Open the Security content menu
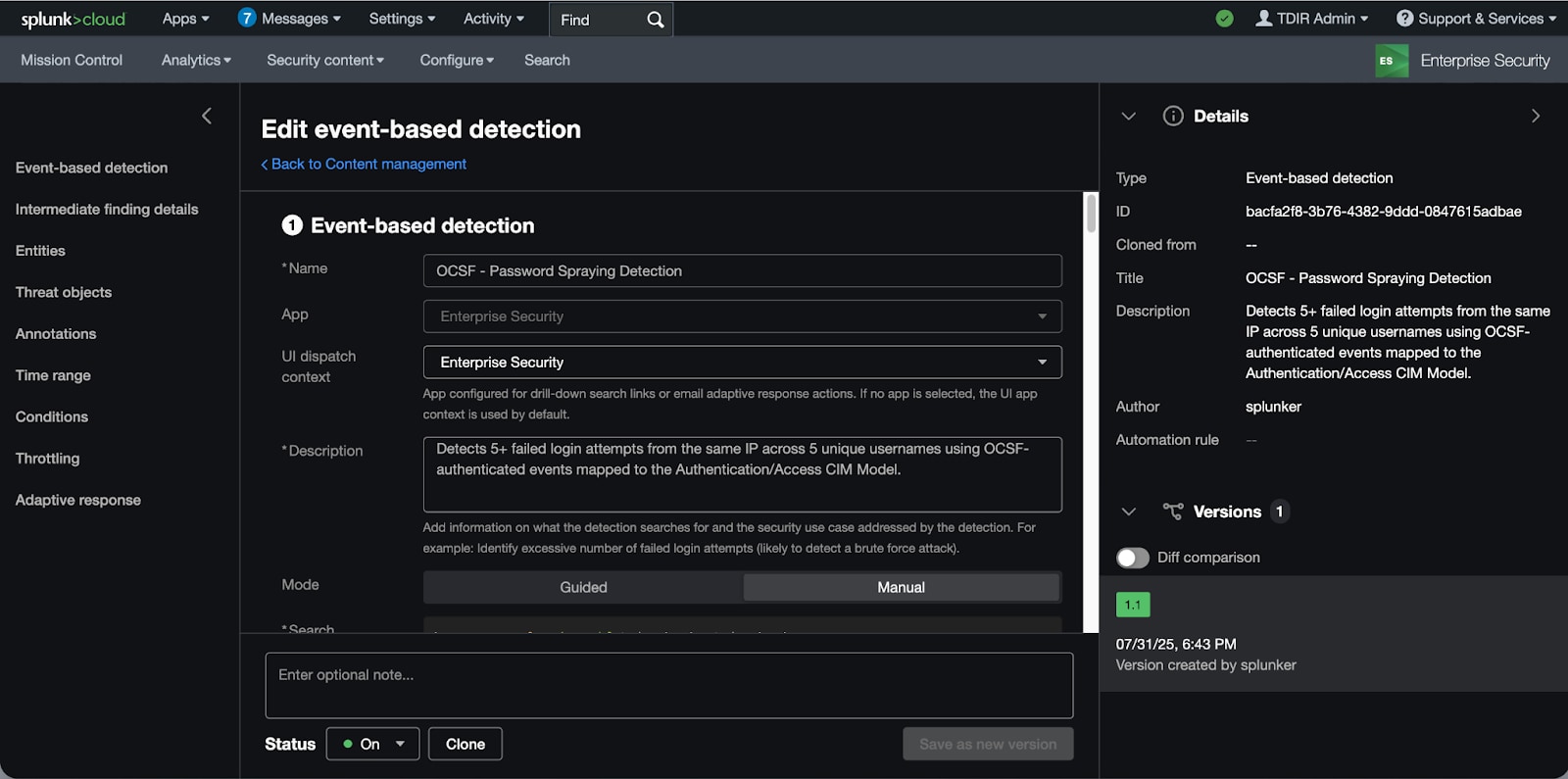Image resolution: width=1568 pixels, height=779 pixels. click(x=324, y=60)
